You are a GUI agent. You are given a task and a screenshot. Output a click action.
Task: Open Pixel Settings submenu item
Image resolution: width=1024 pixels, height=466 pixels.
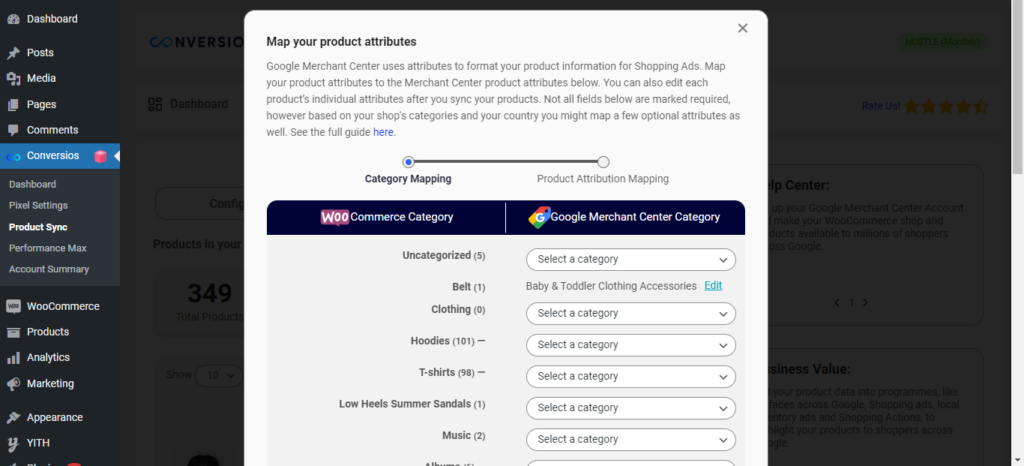pyautogui.click(x=39, y=205)
